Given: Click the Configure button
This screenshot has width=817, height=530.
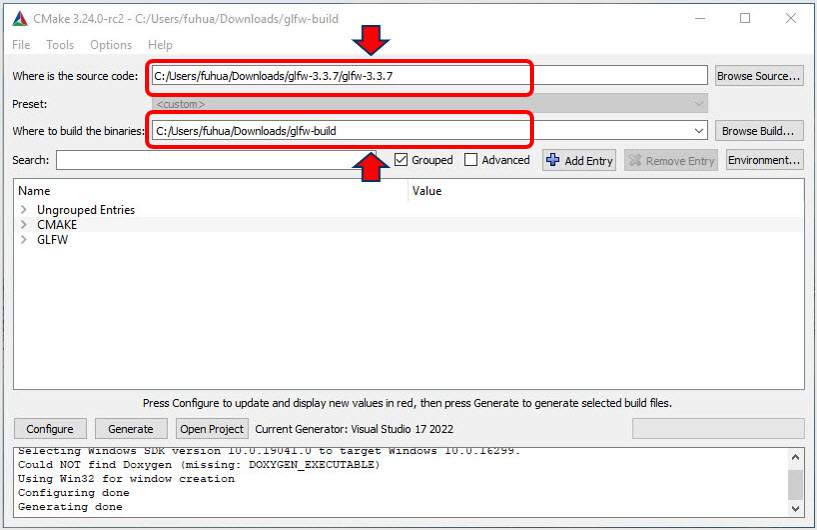Looking at the screenshot, I should click(x=50, y=429).
